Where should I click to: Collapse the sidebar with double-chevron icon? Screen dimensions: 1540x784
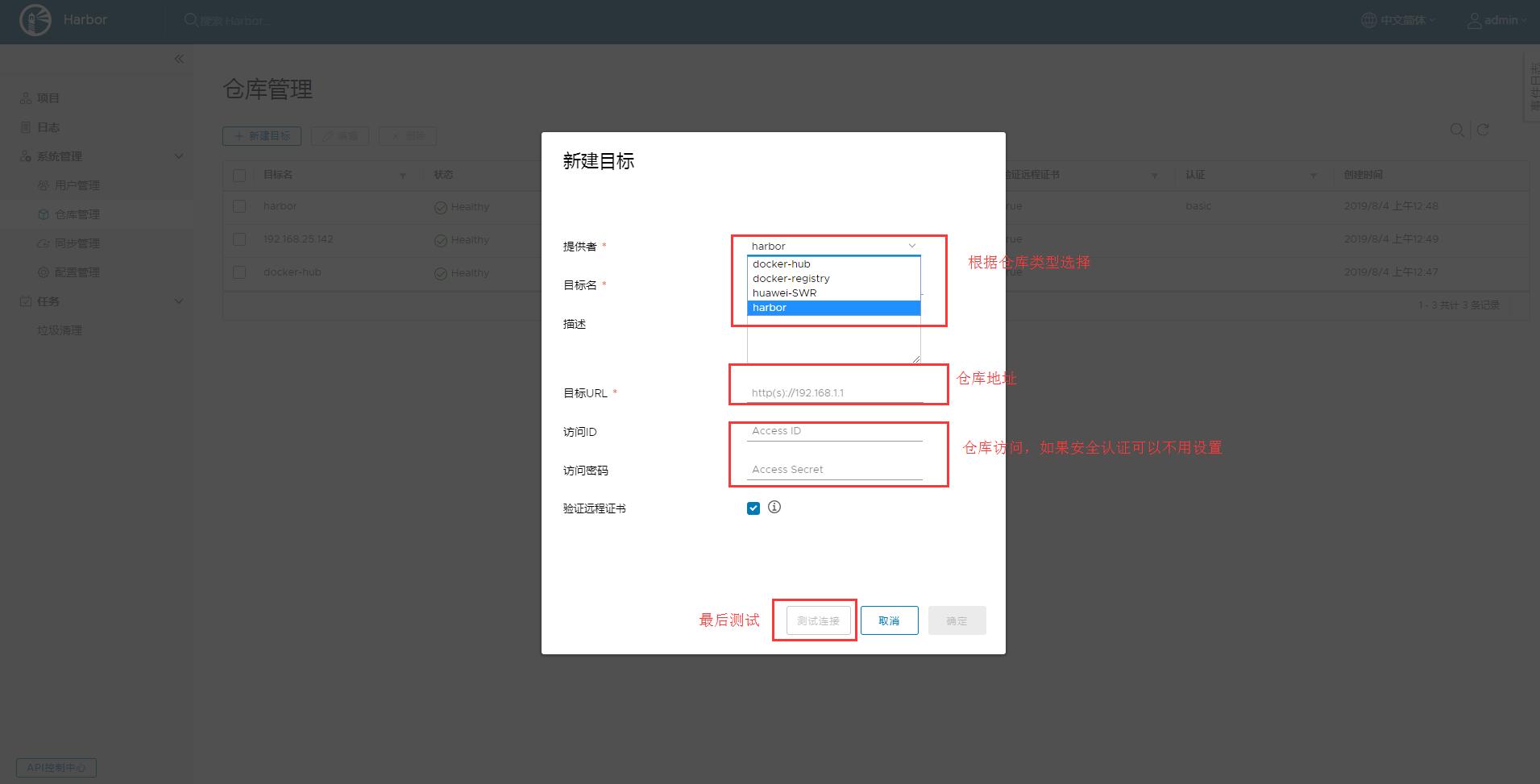tap(179, 59)
